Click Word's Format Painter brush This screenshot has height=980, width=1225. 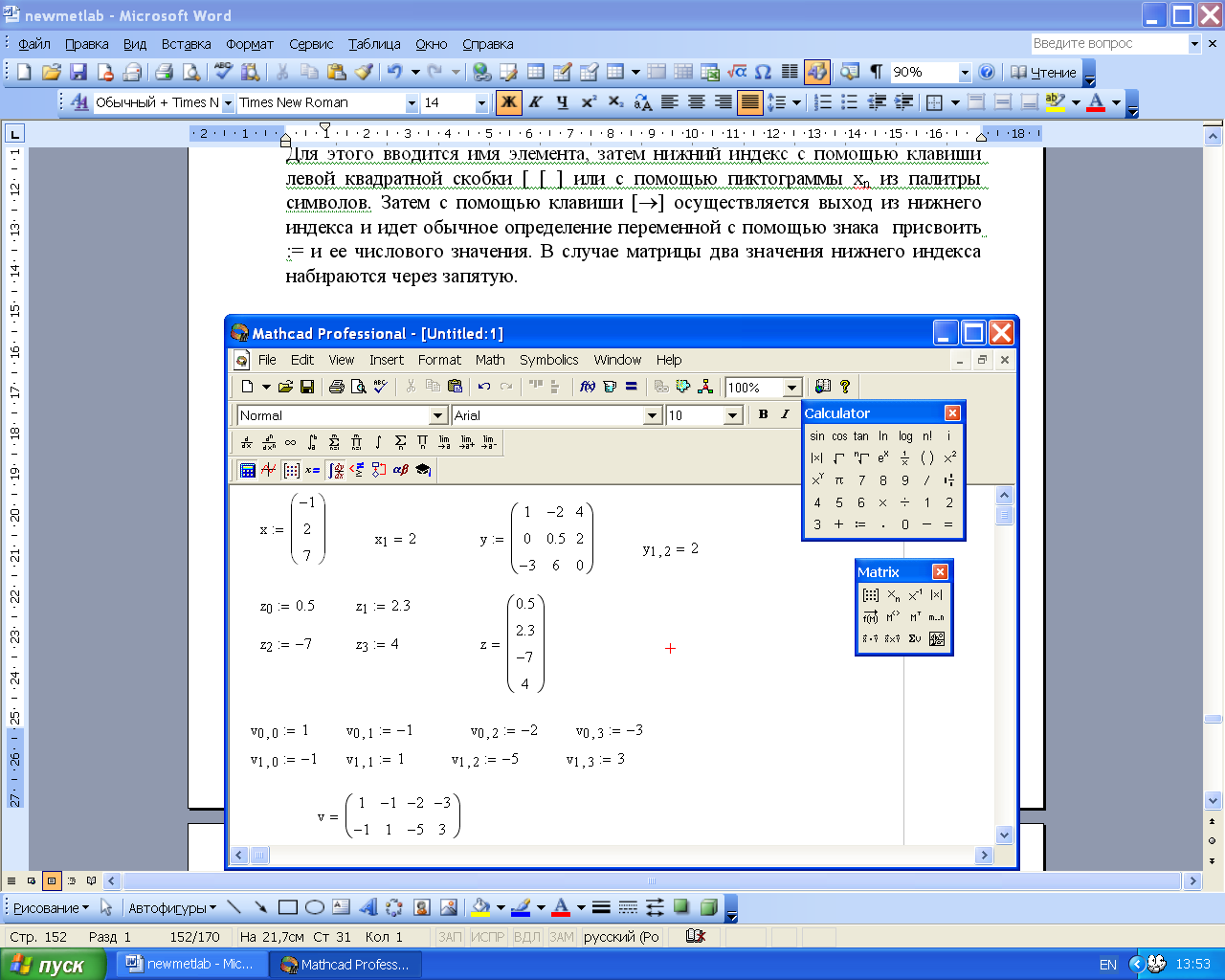point(364,72)
